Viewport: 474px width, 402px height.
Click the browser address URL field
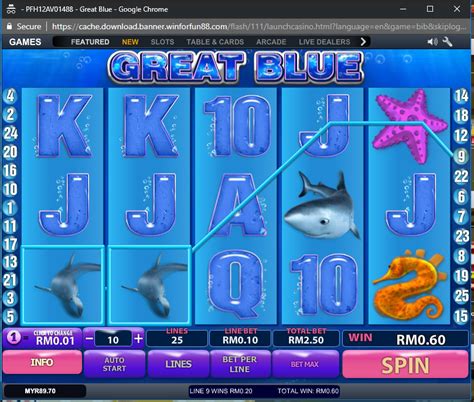pos(259,26)
